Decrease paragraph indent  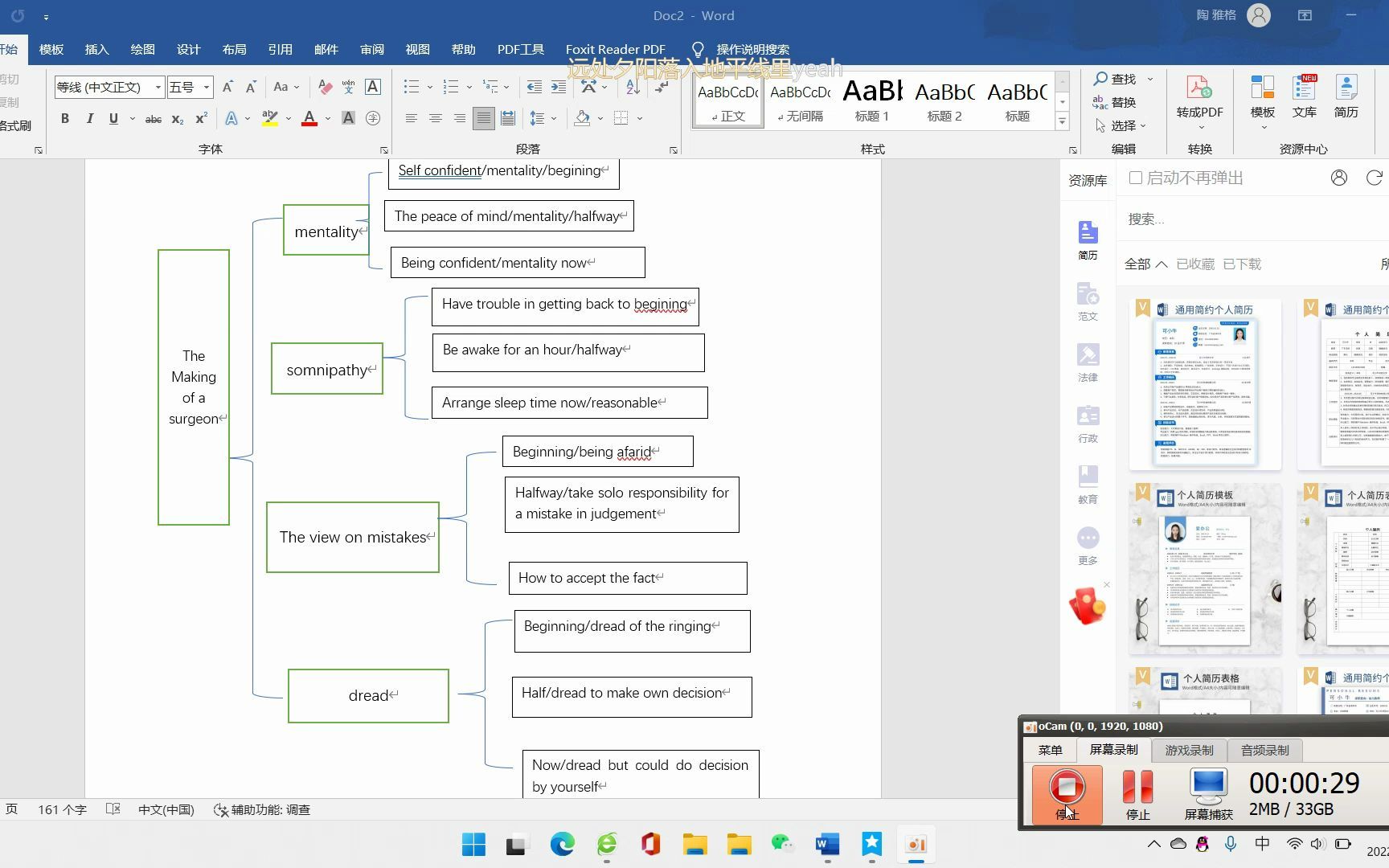[534, 87]
